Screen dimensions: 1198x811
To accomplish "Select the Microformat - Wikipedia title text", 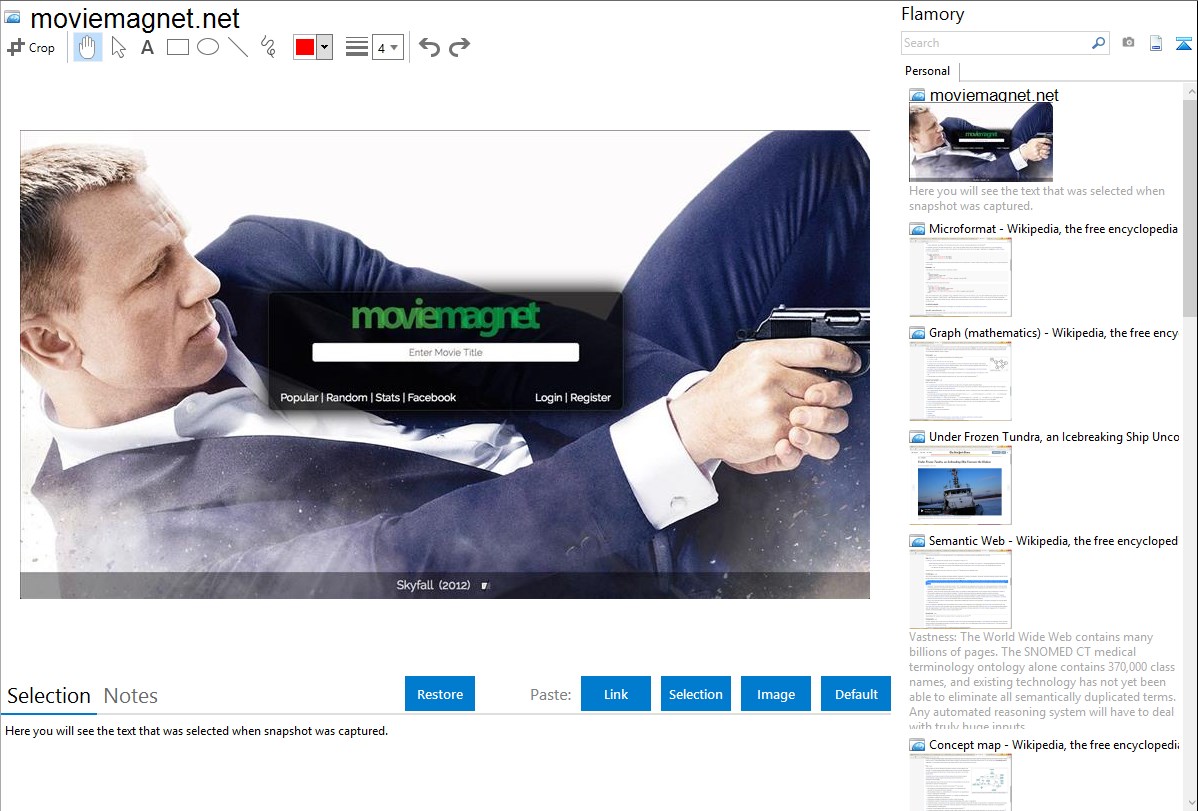I will (x=1054, y=229).
